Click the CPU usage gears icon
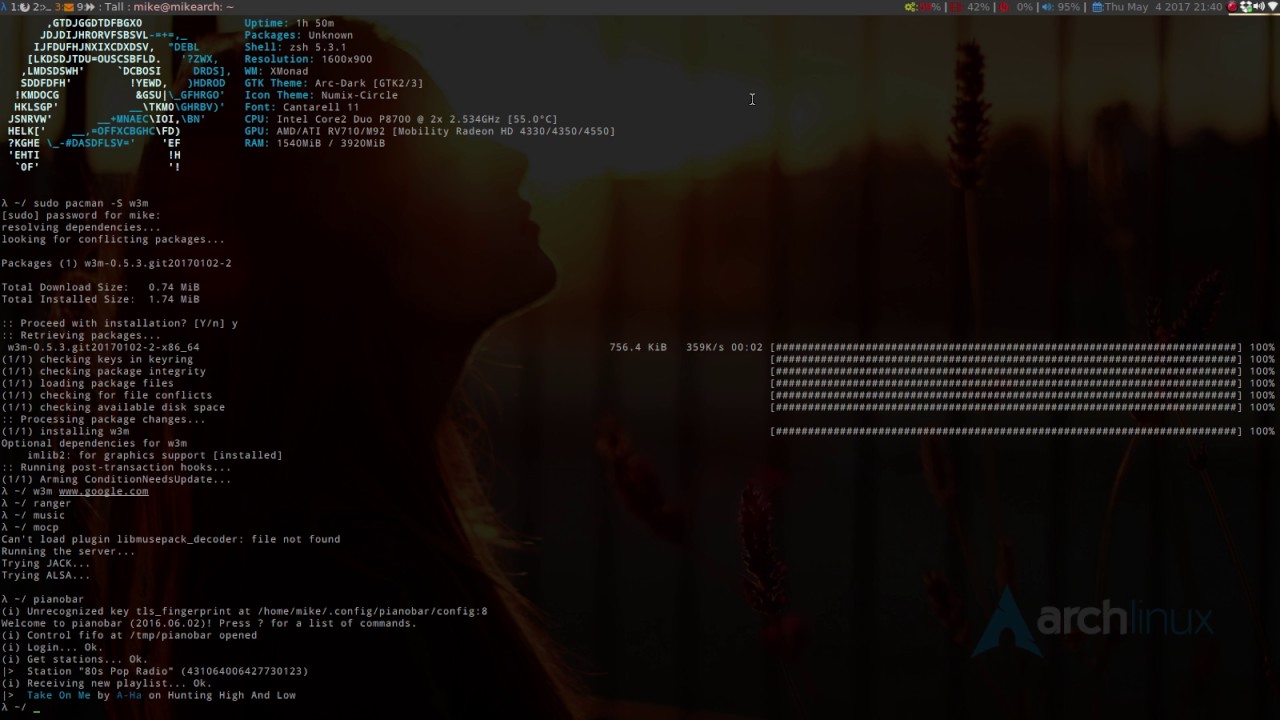 click(x=910, y=7)
